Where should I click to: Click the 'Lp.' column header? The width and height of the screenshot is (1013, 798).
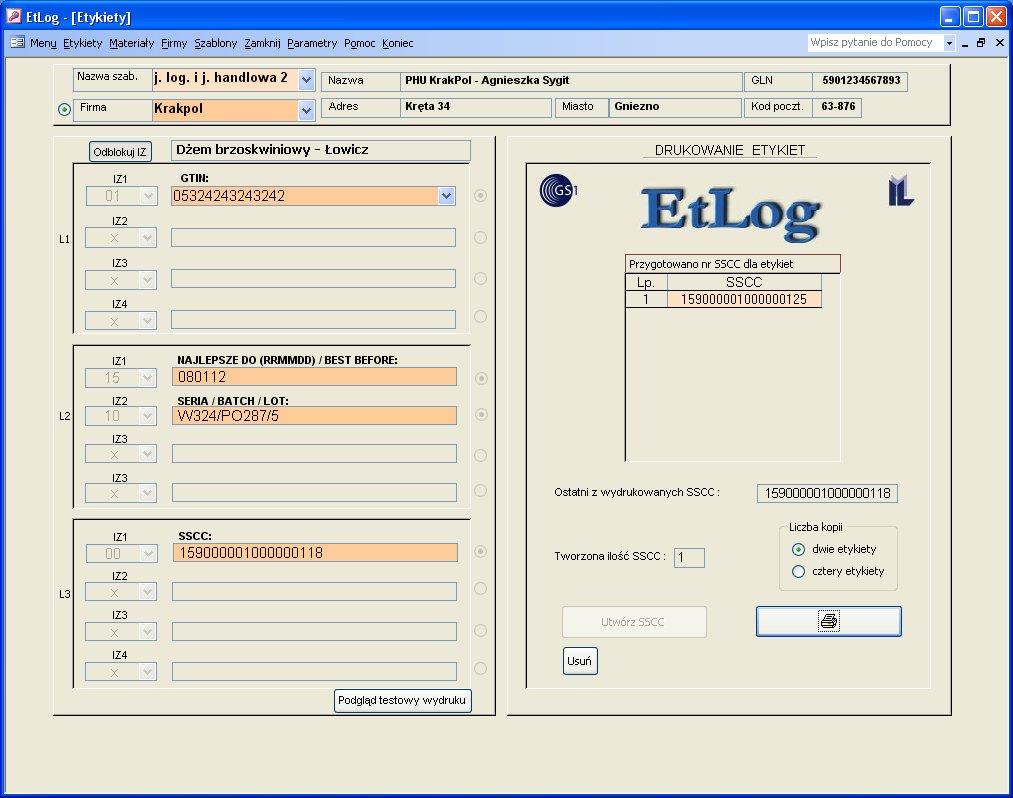click(x=646, y=282)
